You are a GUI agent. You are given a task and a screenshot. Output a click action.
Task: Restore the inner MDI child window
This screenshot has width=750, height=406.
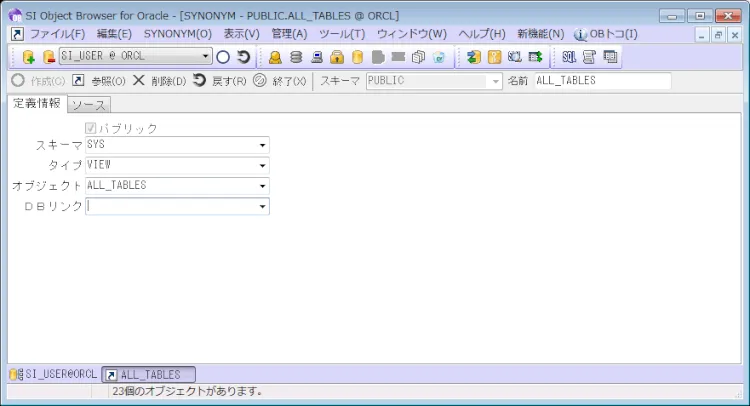[x=718, y=35]
